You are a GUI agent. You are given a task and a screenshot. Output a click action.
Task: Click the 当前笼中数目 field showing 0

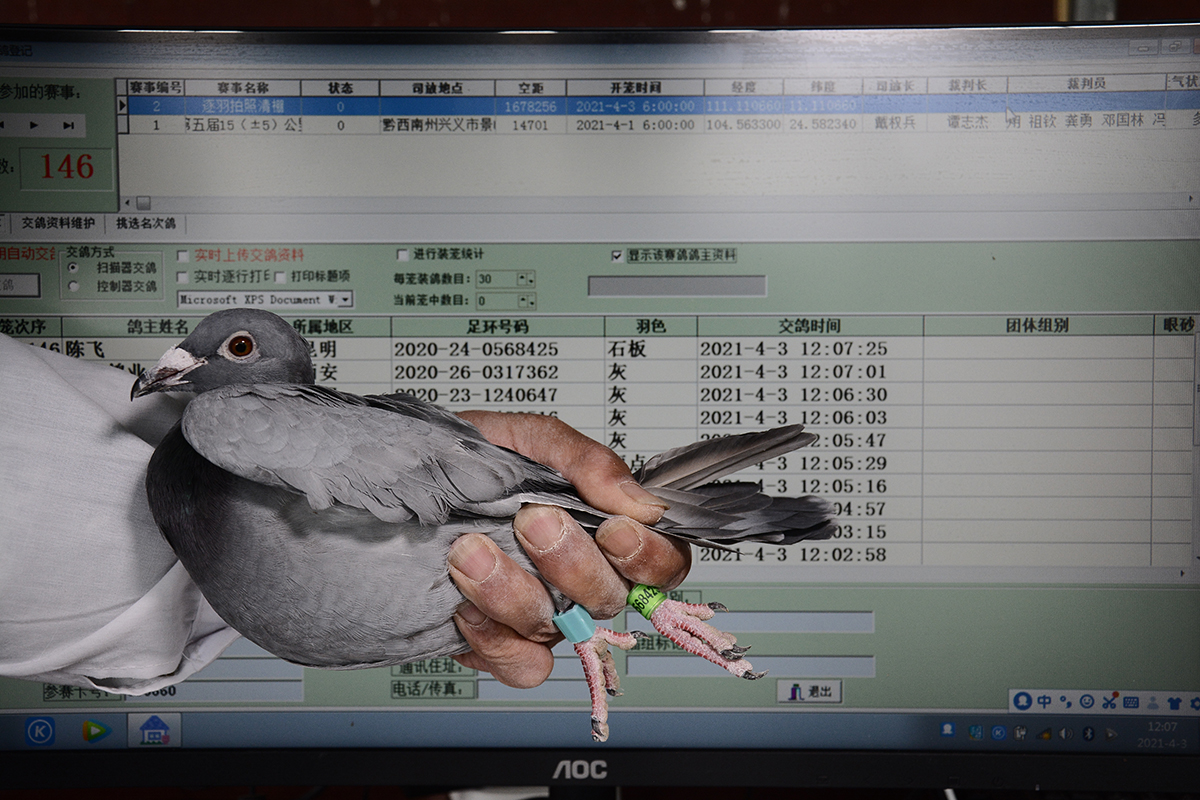(x=497, y=301)
